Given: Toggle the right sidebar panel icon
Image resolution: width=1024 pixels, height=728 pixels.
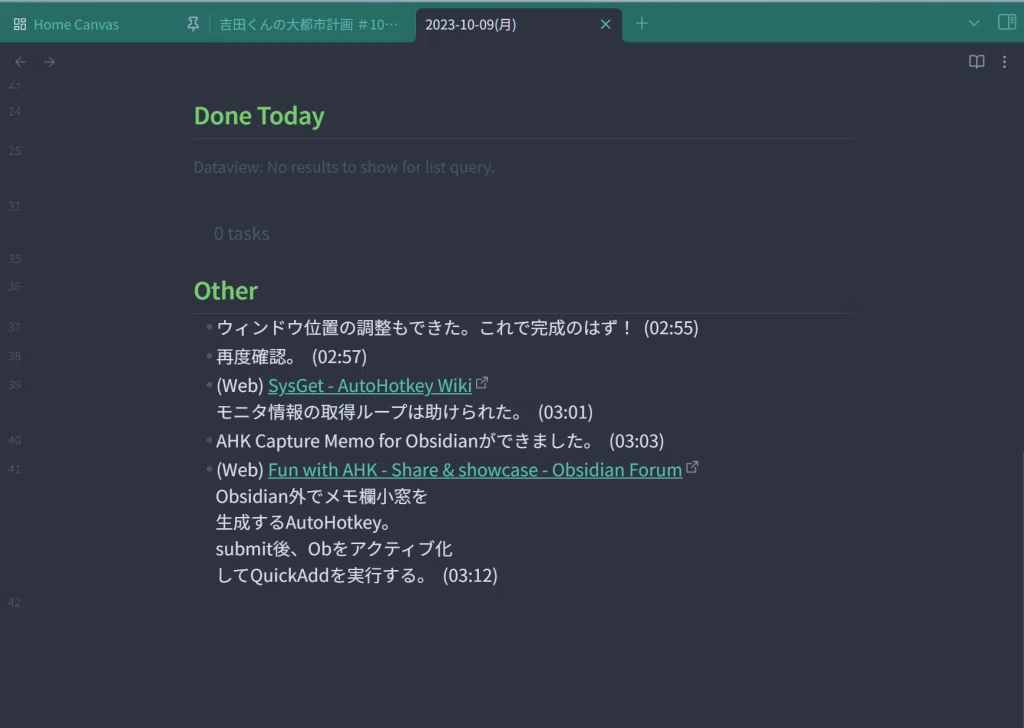Looking at the screenshot, I should click(1006, 22).
